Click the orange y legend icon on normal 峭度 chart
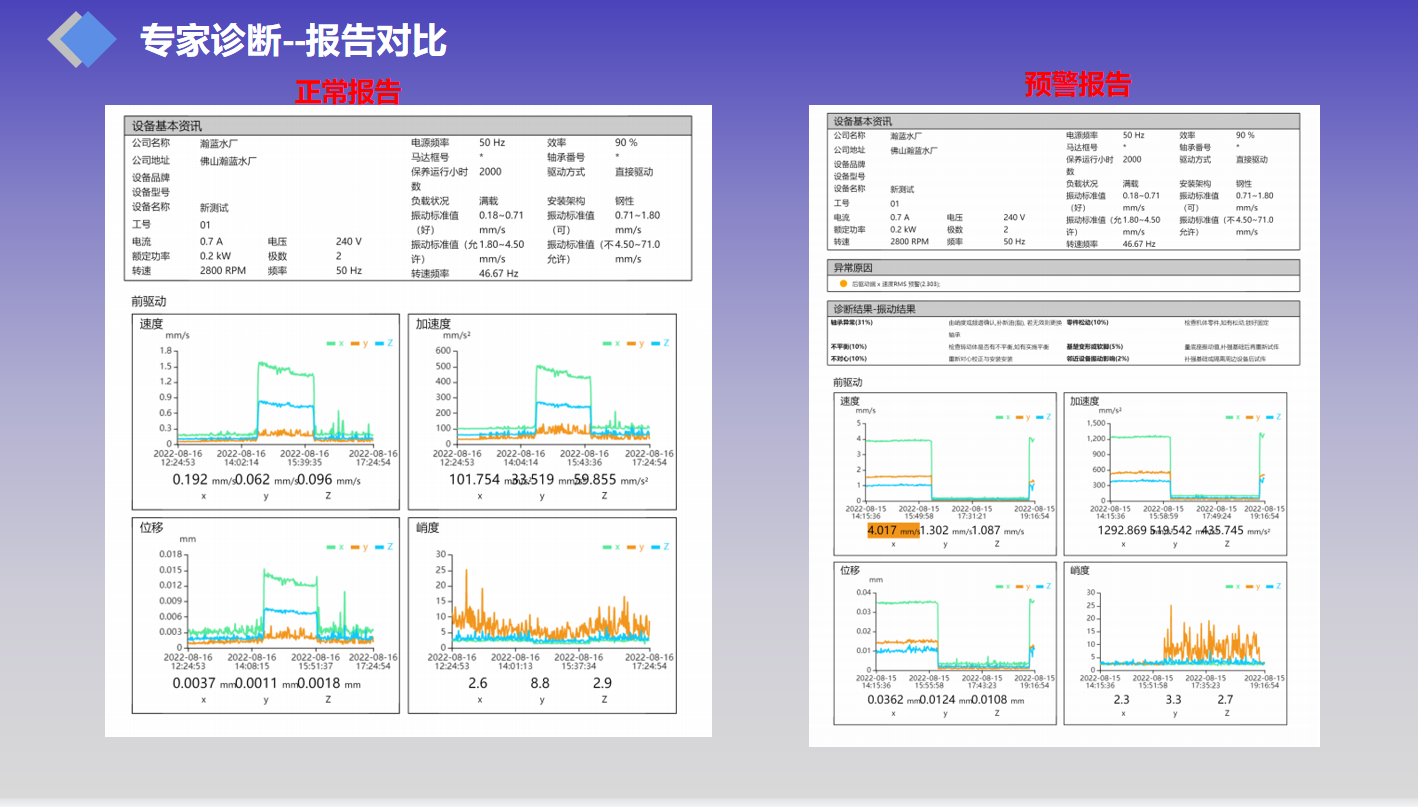The image size is (1418, 807). click(633, 547)
